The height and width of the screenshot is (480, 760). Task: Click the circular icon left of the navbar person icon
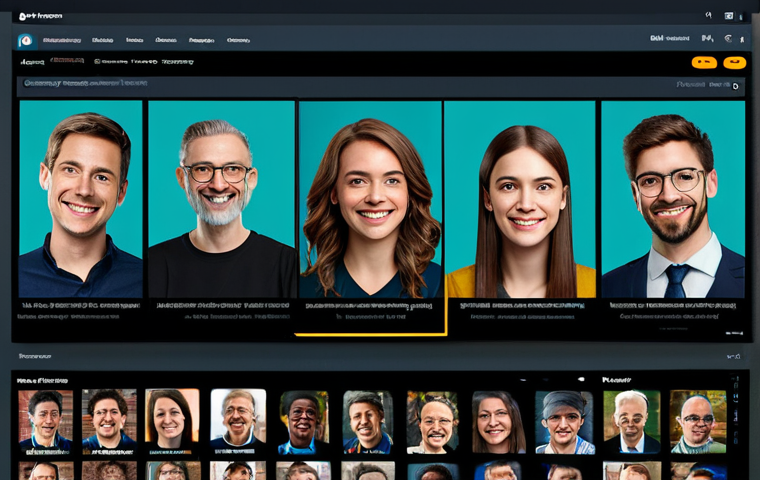coord(728,38)
